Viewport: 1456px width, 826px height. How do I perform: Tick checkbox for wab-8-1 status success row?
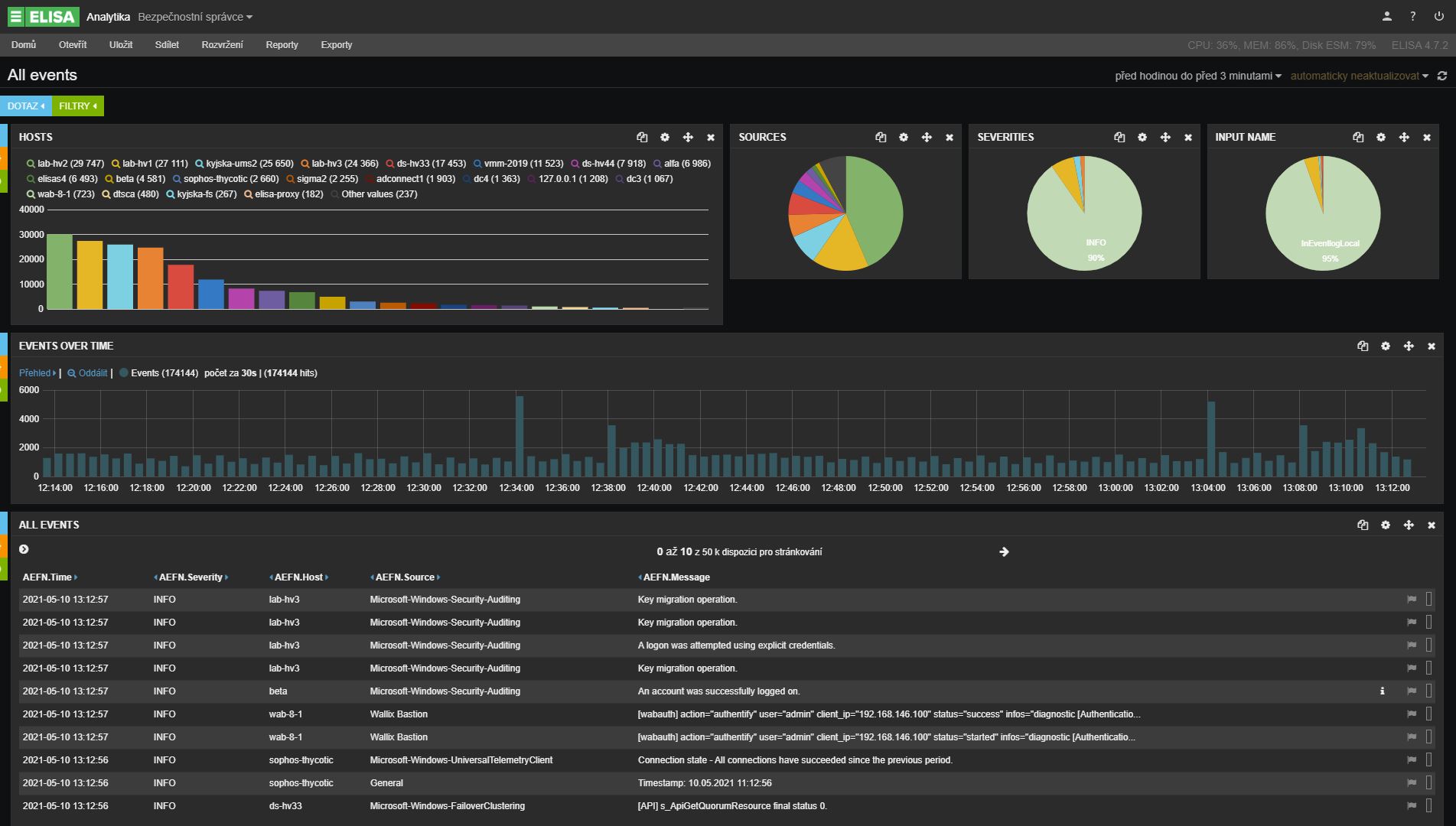1429,714
